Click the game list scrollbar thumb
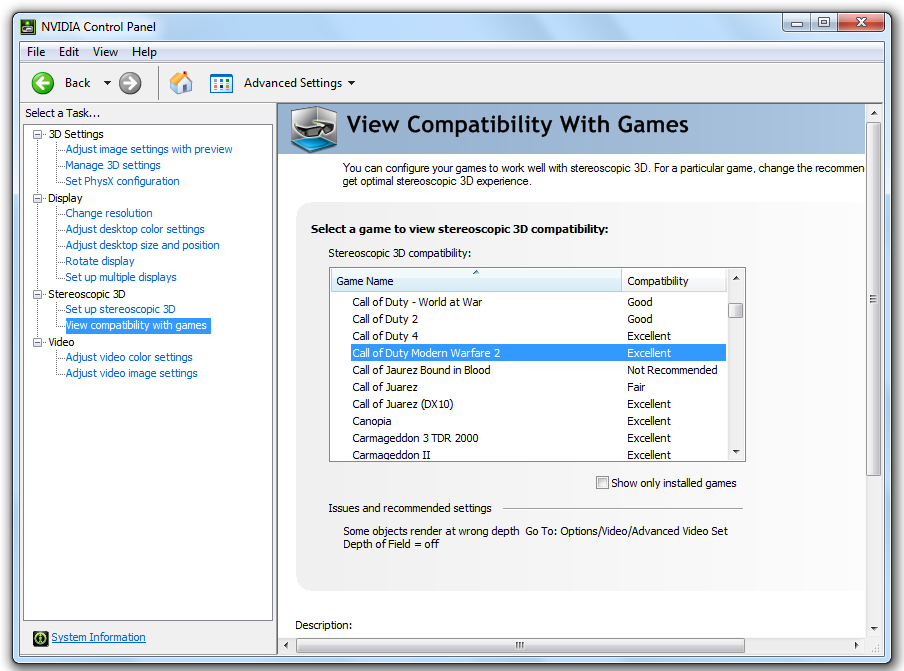The image size is (904, 671). point(736,310)
